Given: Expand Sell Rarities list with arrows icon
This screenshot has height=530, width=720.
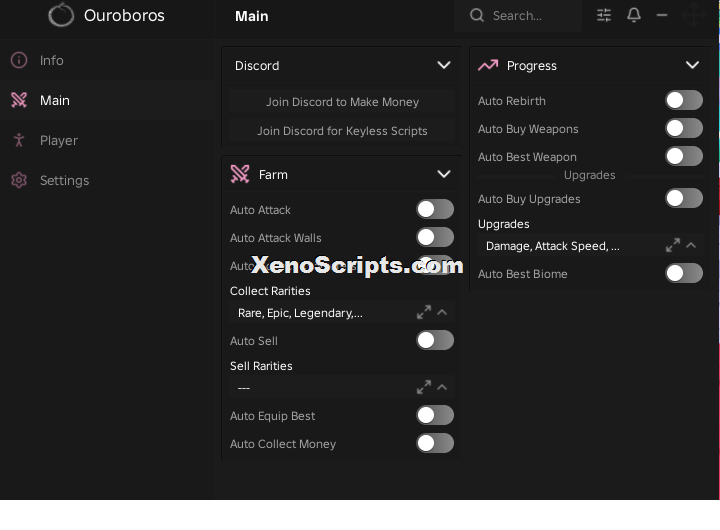Looking at the screenshot, I should (424, 387).
